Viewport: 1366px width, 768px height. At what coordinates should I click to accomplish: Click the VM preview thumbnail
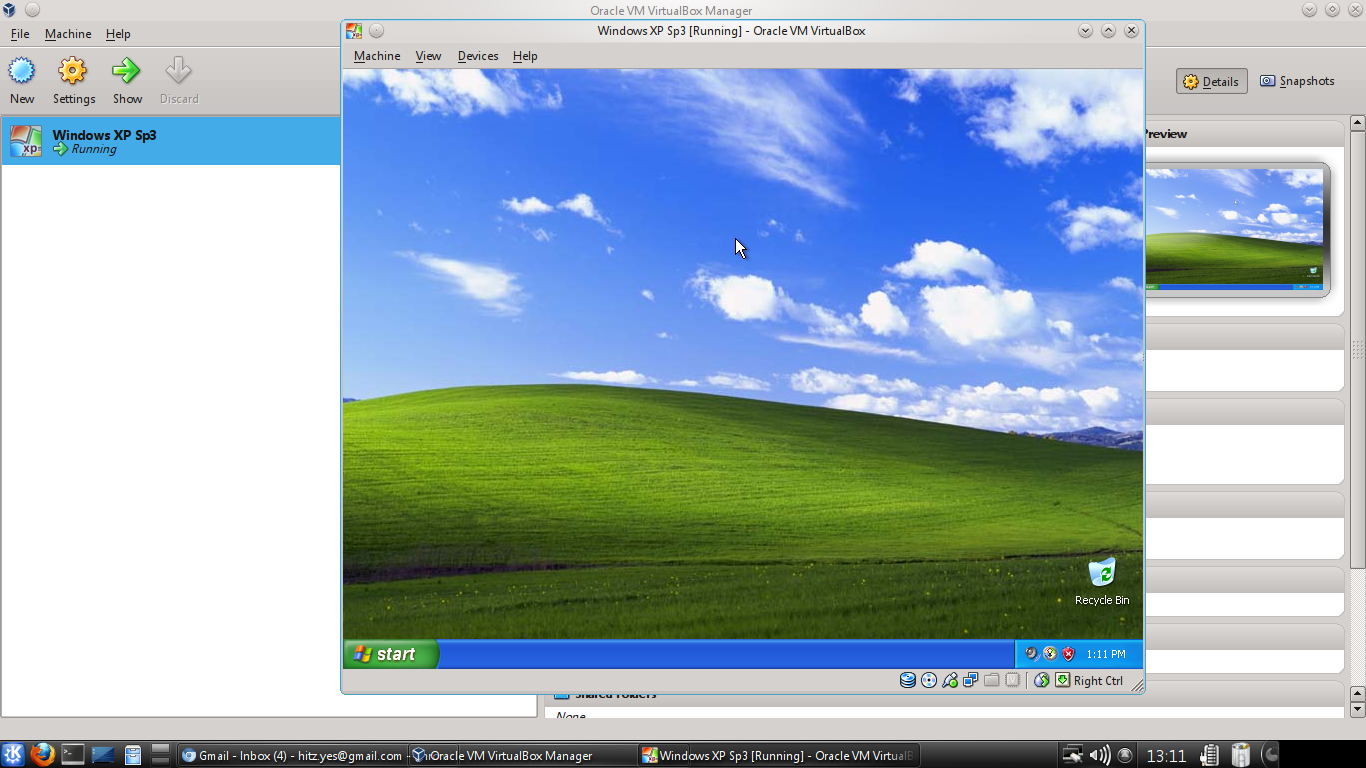(1234, 230)
